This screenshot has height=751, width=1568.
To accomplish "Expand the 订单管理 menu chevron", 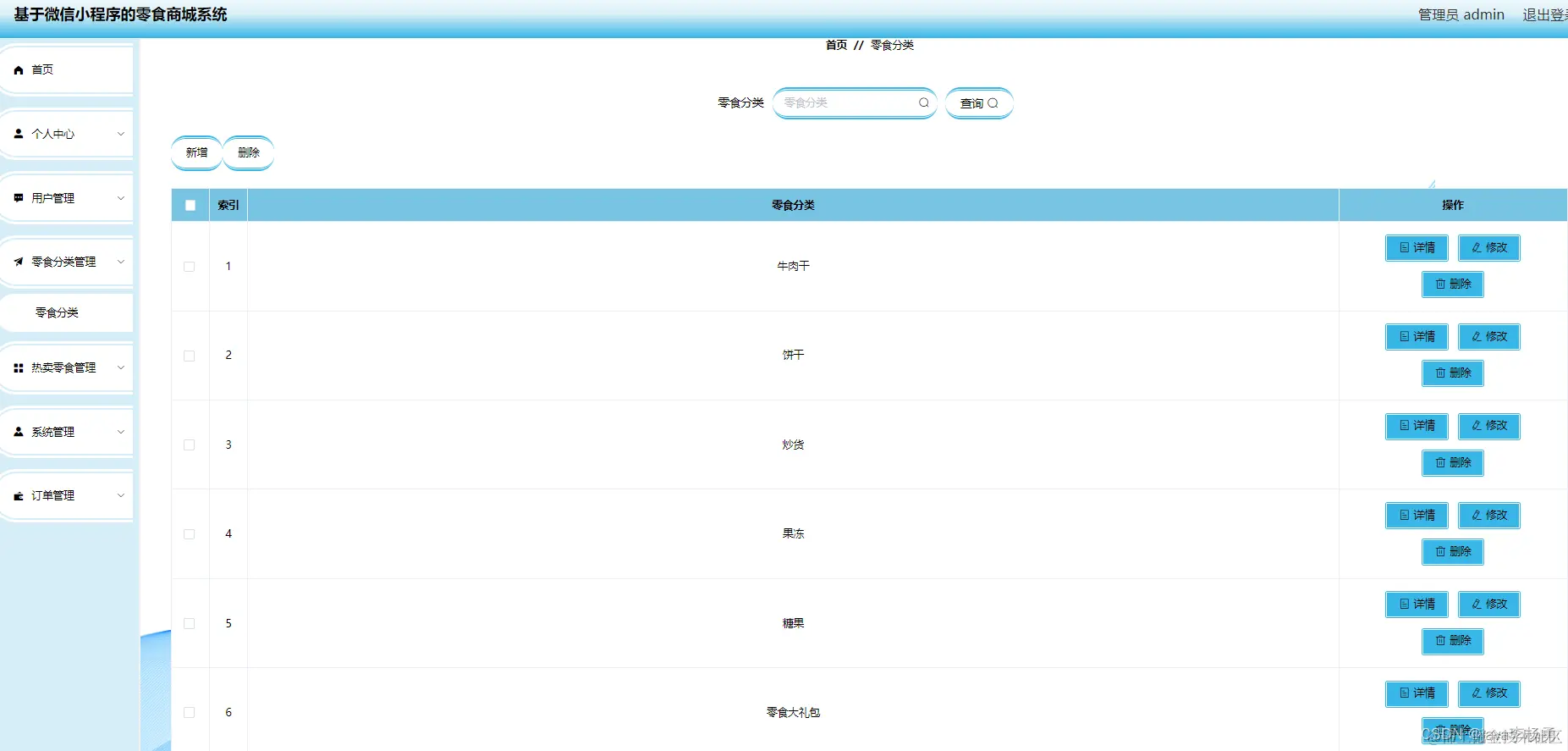I will (x=121, y=496).
